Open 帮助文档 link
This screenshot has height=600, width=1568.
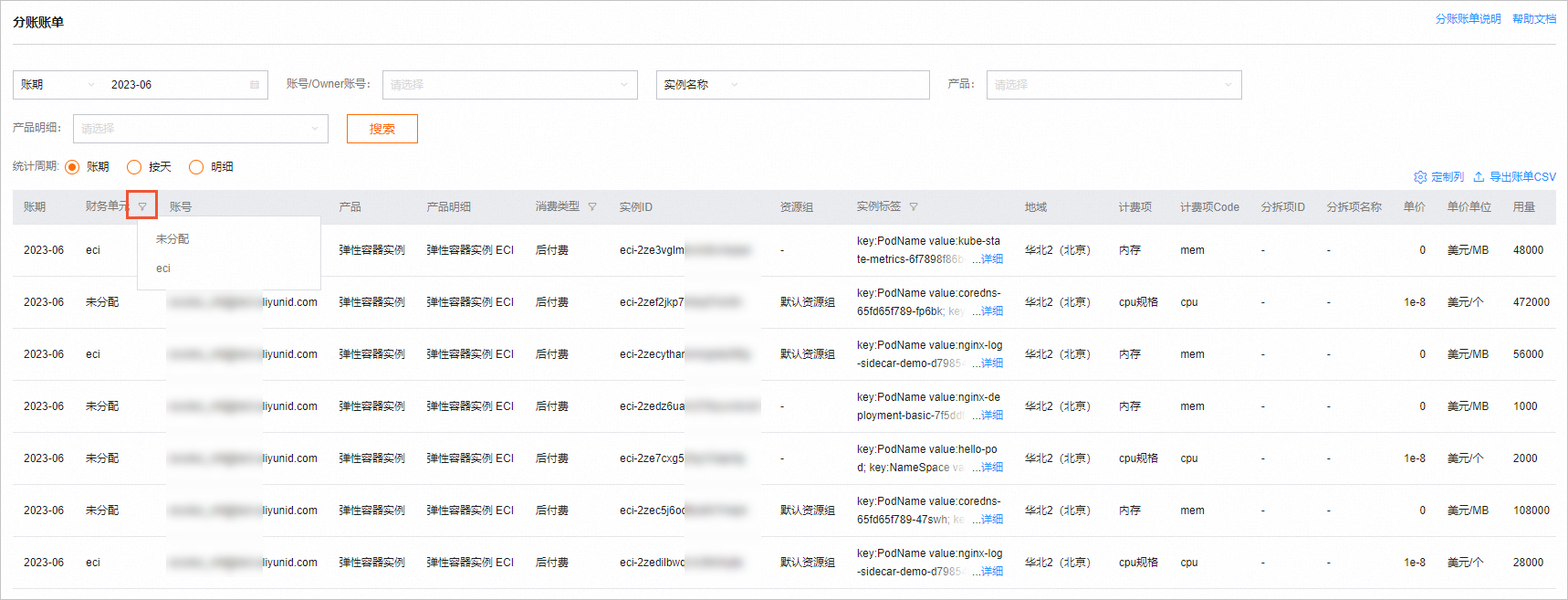tap(1534, 19)
